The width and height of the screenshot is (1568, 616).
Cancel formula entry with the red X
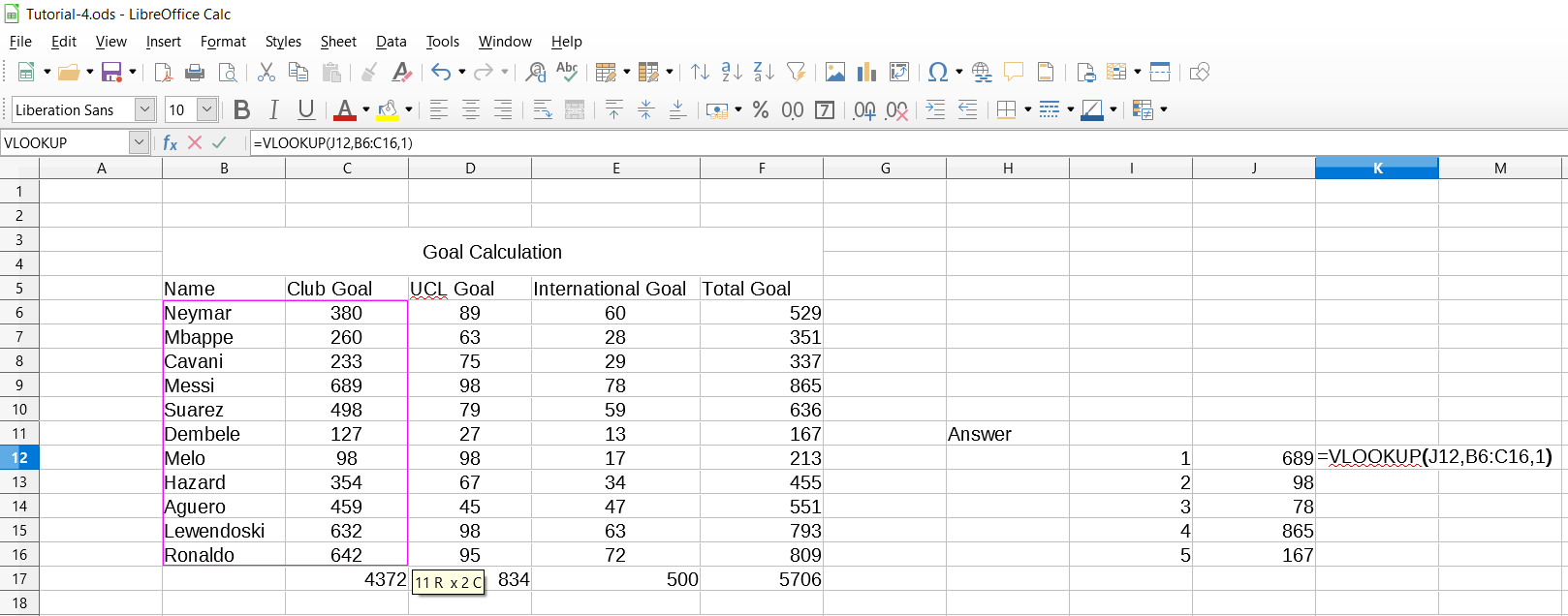195,142
